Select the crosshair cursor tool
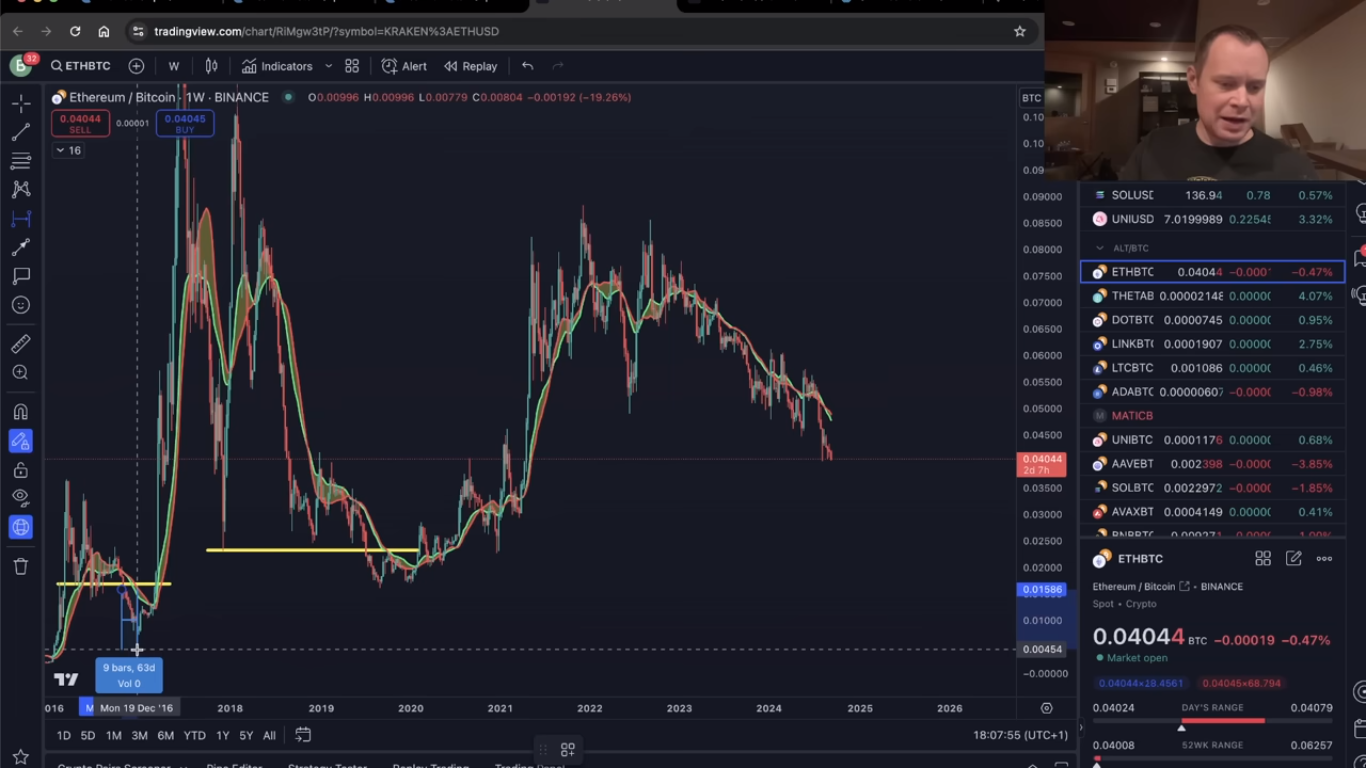The image size is (1366, 768). [x=21, y=103]
